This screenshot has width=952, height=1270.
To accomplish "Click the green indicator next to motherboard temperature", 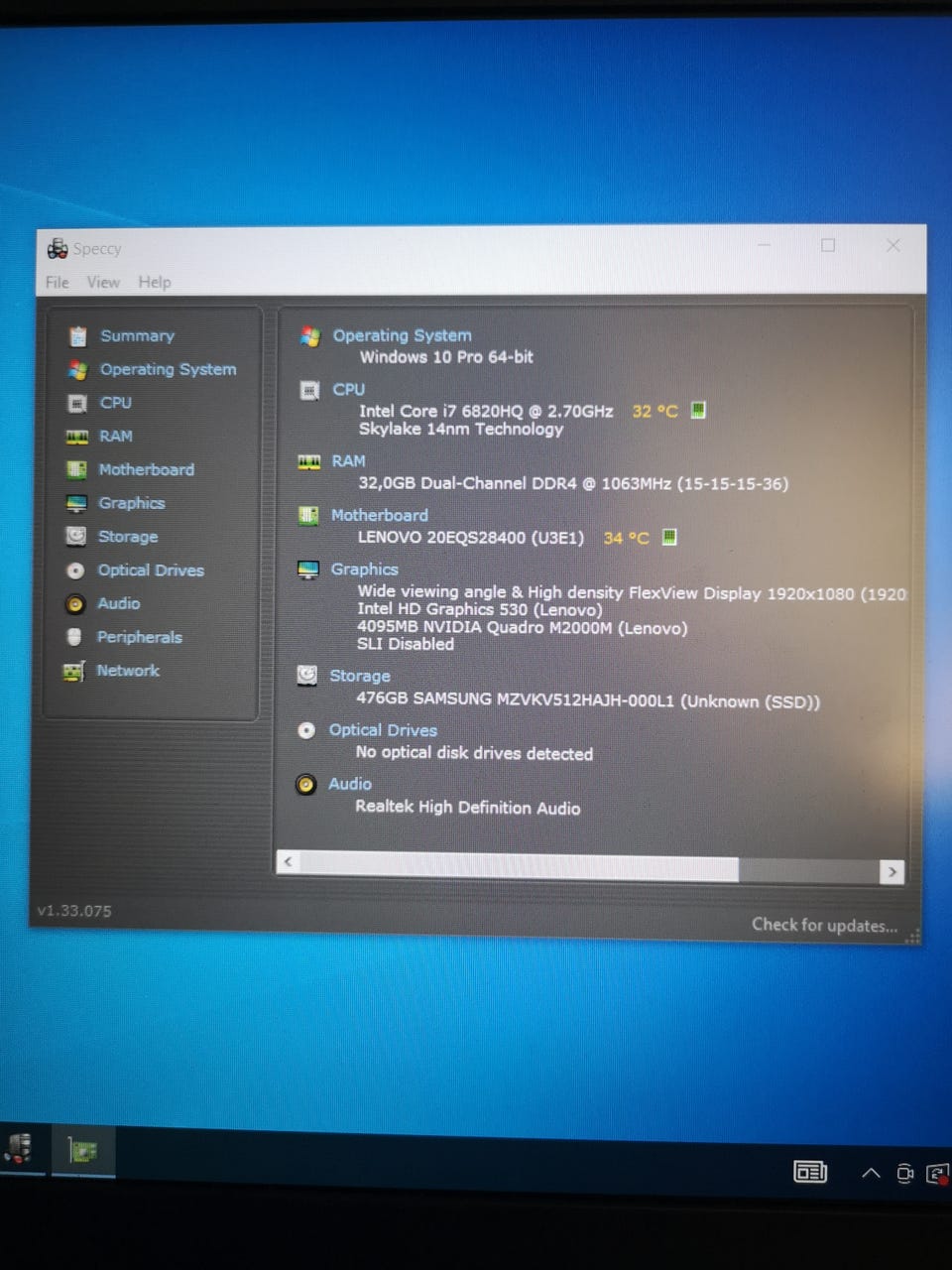I will click(x=669, y=537).
